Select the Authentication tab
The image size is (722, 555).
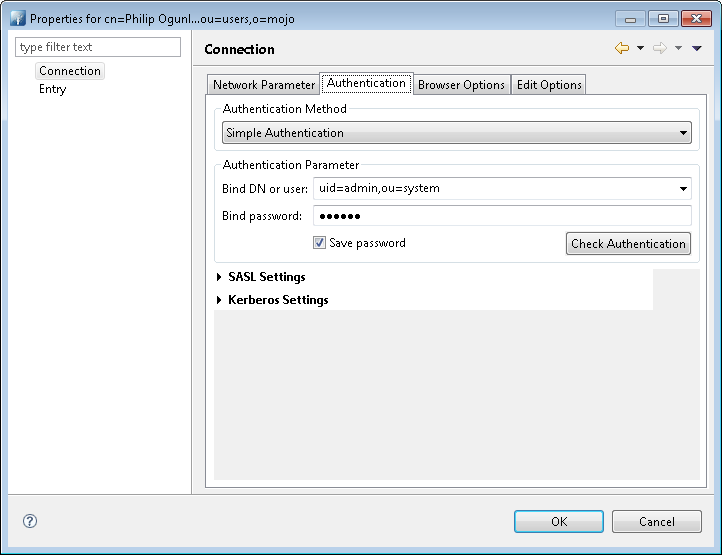[366, 83]
